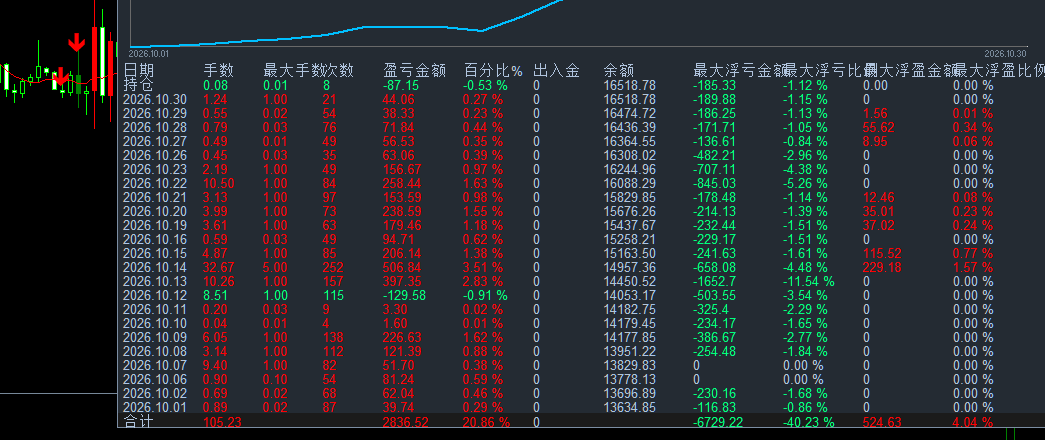Select the 2026.10.10 date row
The image size is (1045, 440).
coord(155,323)
